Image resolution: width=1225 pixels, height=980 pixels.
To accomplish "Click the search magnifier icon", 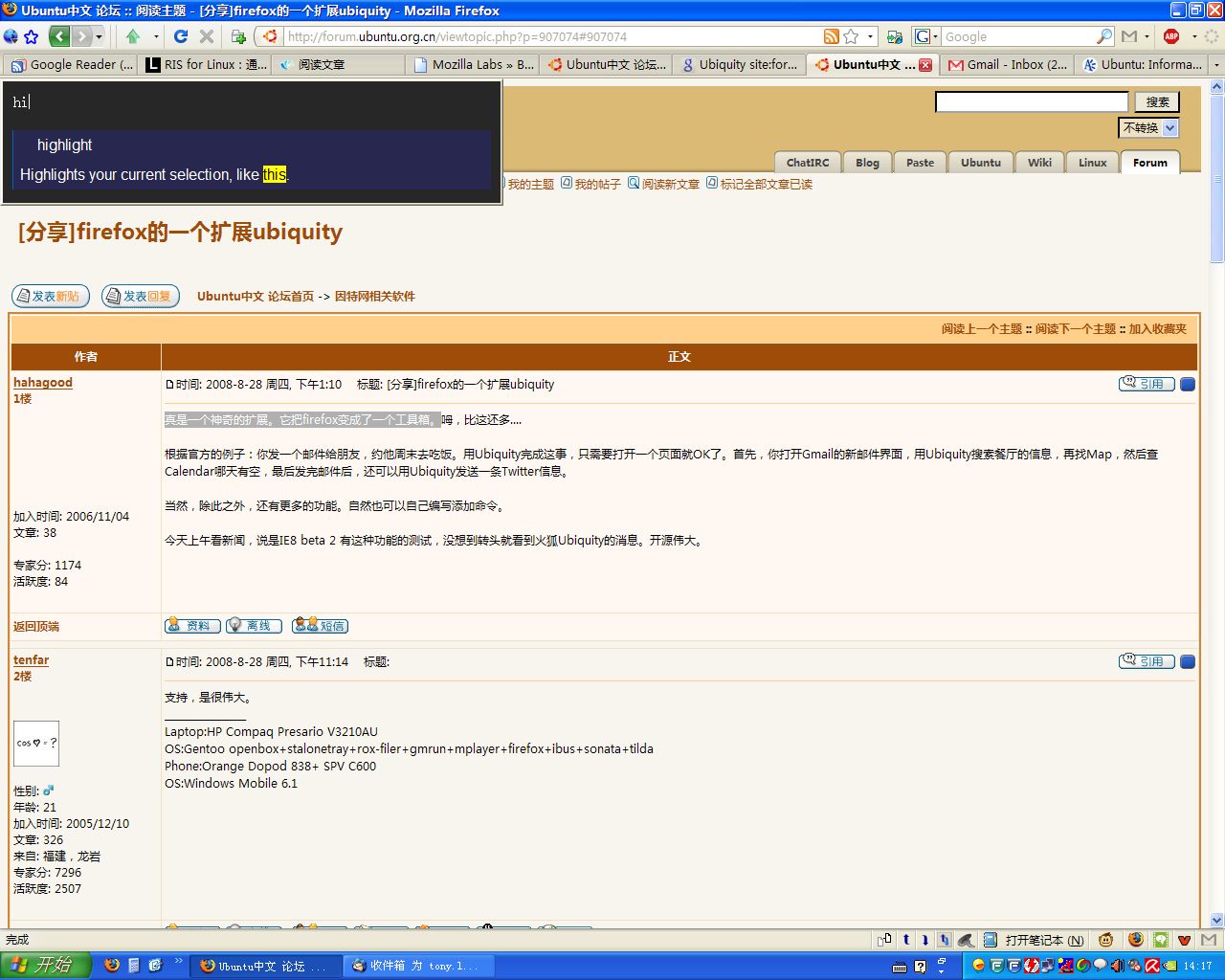I will pyautogui.click(x=1104, y=36).
